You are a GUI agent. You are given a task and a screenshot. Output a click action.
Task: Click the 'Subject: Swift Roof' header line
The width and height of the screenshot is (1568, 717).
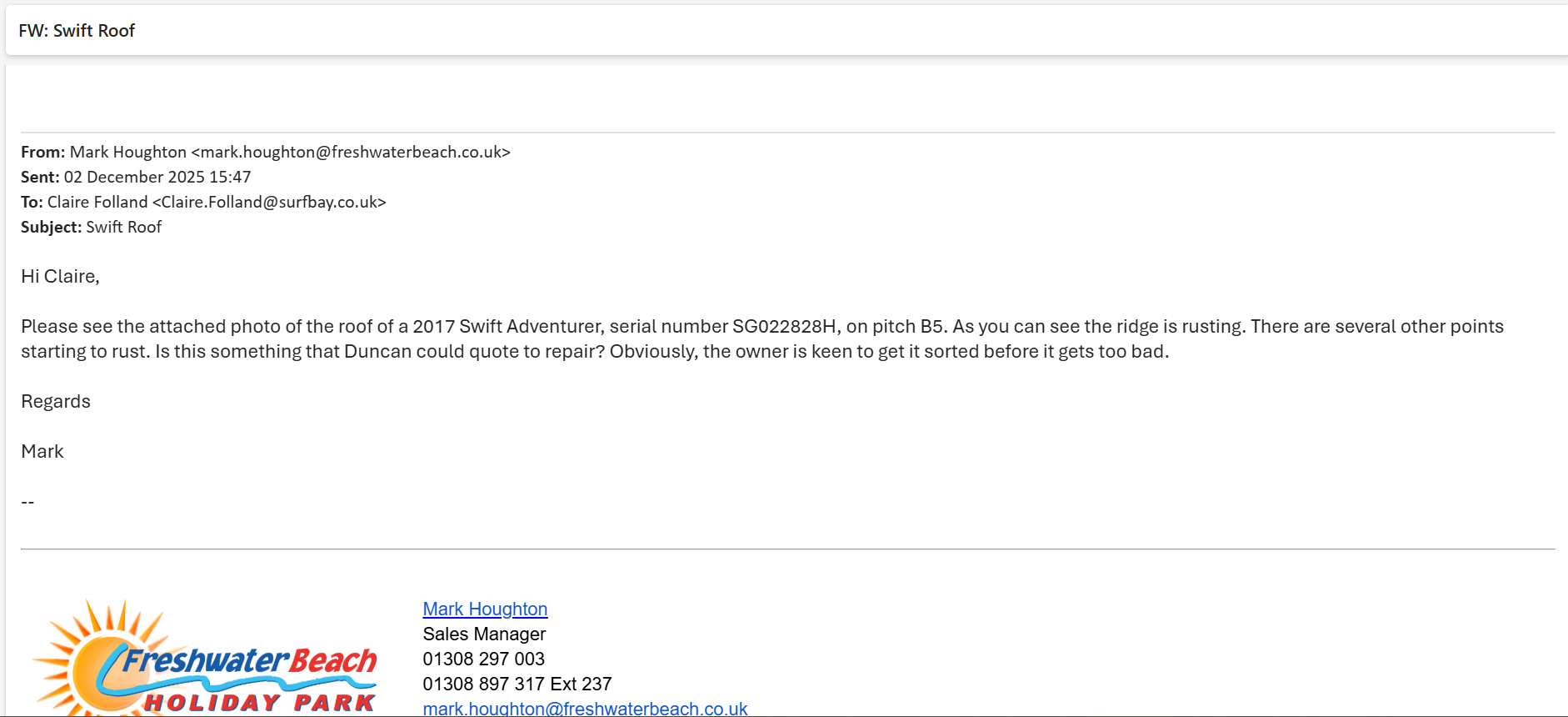point(92,228)
